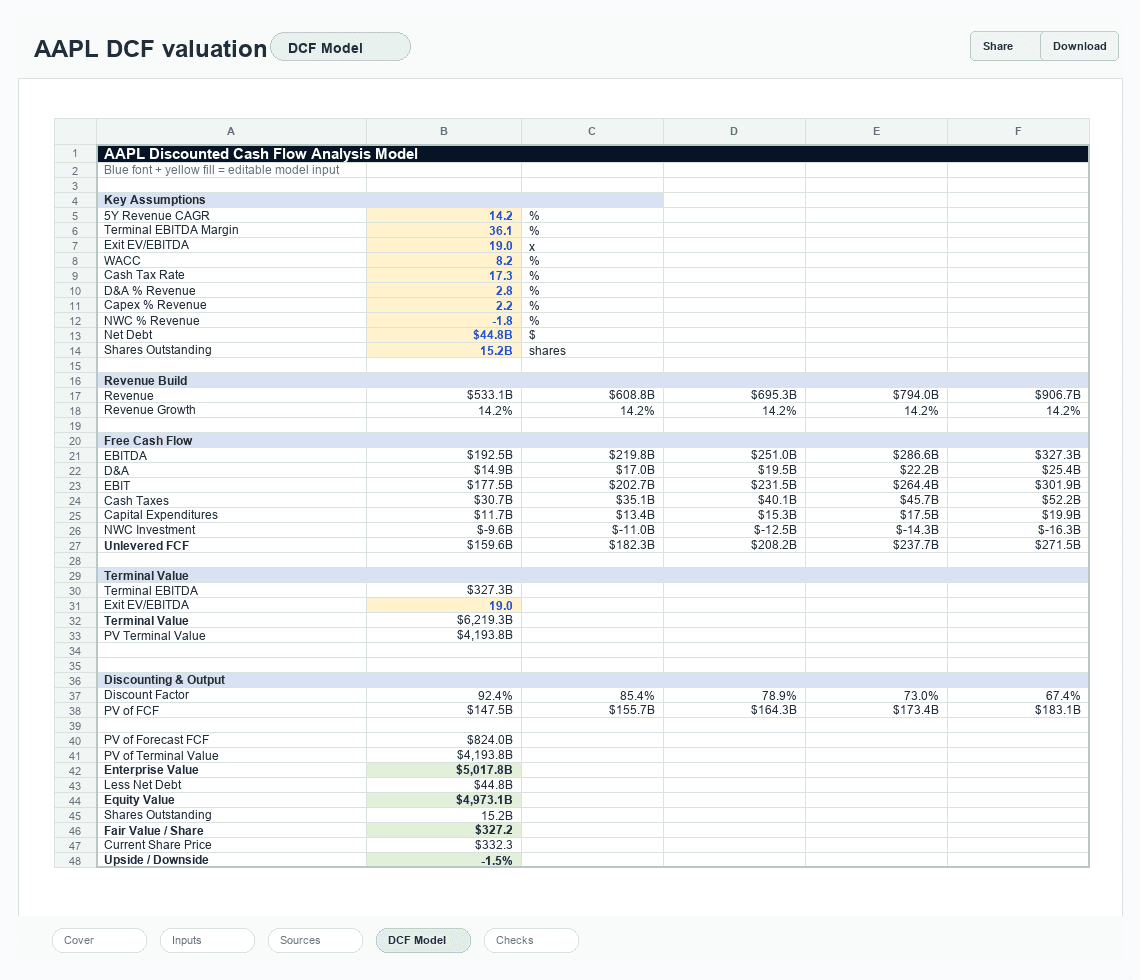
Task: Select row 1 header
Action: (75, 153)
